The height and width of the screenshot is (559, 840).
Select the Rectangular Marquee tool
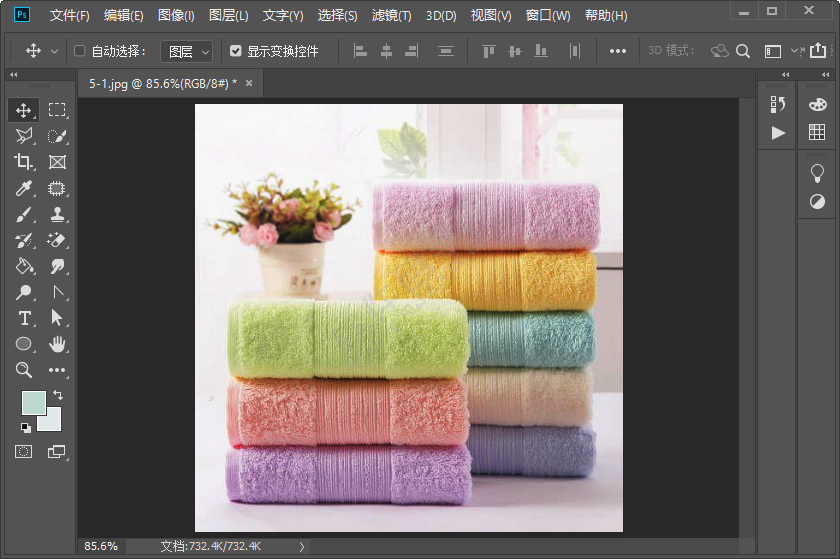coord(57,110)
